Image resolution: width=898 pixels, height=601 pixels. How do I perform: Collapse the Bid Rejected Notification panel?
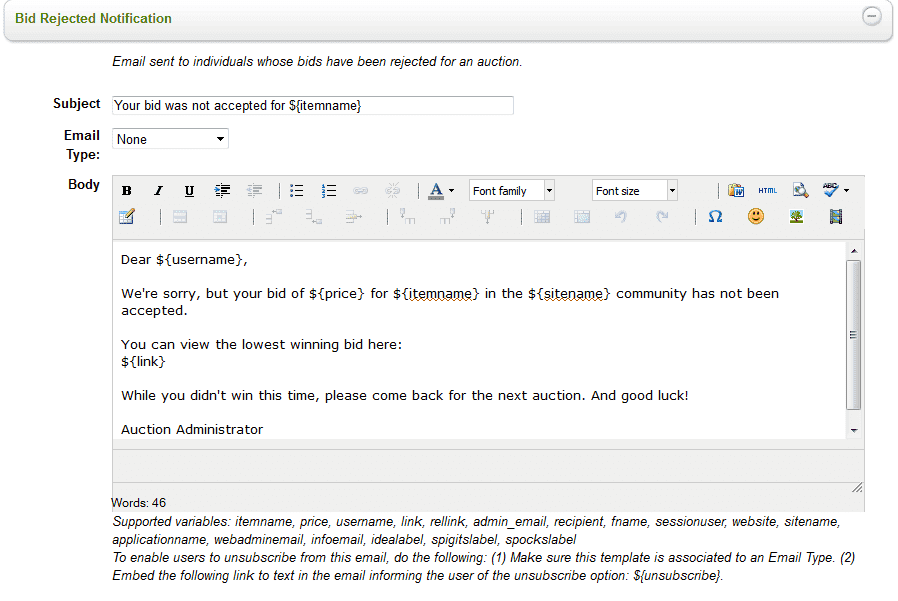872,17
